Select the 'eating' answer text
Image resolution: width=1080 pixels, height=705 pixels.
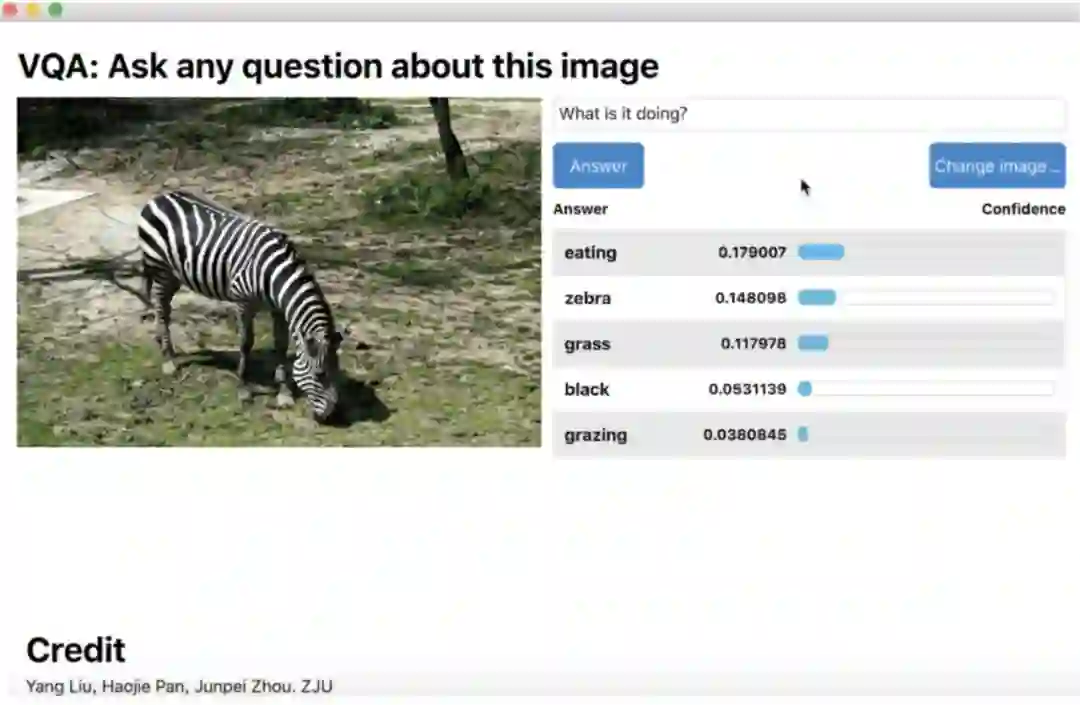[590, 253]
